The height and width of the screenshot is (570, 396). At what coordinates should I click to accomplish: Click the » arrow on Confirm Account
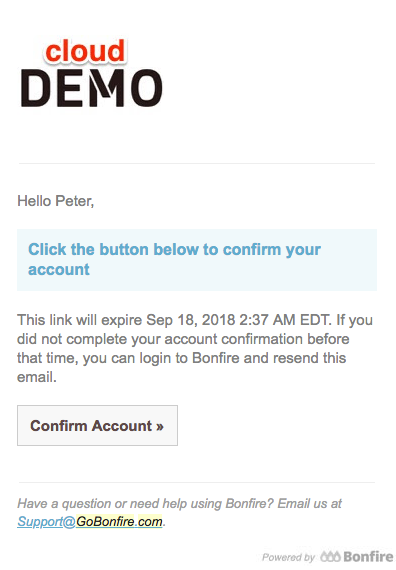tap(160, 426)
